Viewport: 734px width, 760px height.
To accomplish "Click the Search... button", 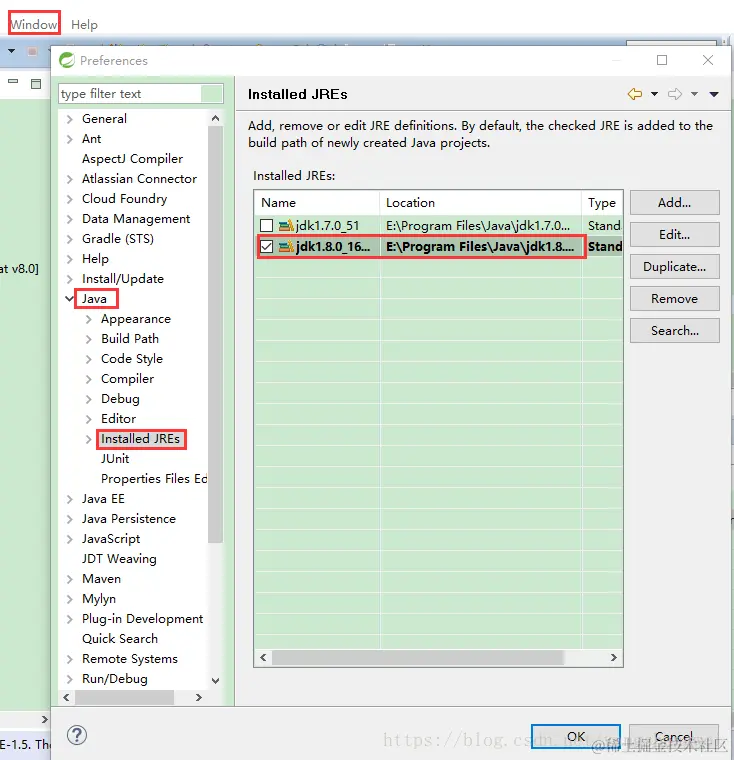I will click(x=674, y=331).
